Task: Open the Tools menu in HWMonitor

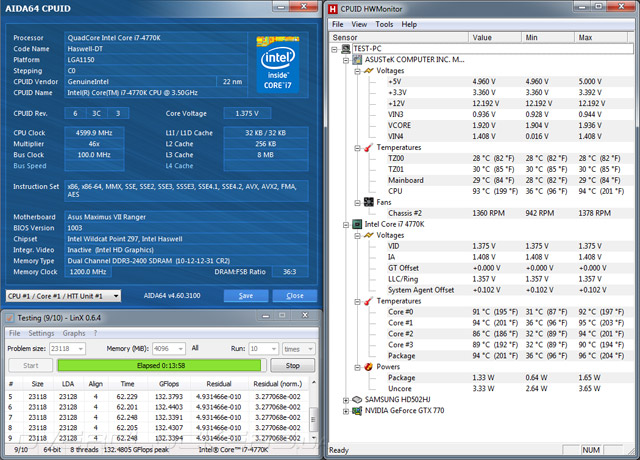Action: 385,23
